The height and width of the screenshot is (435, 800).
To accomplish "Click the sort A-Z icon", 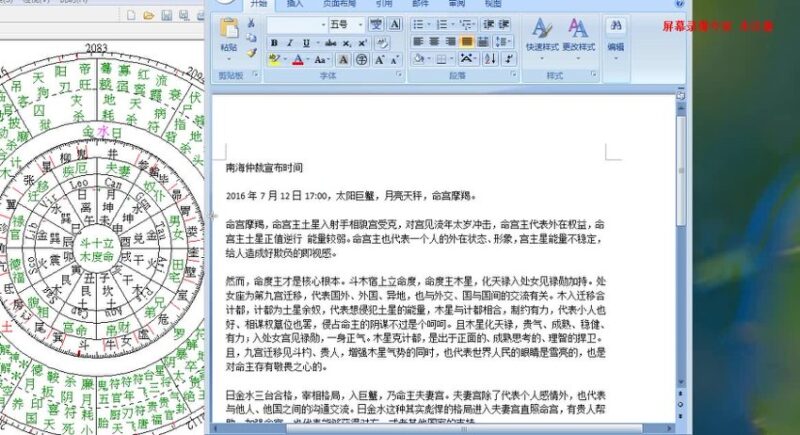I will point(490,59).
